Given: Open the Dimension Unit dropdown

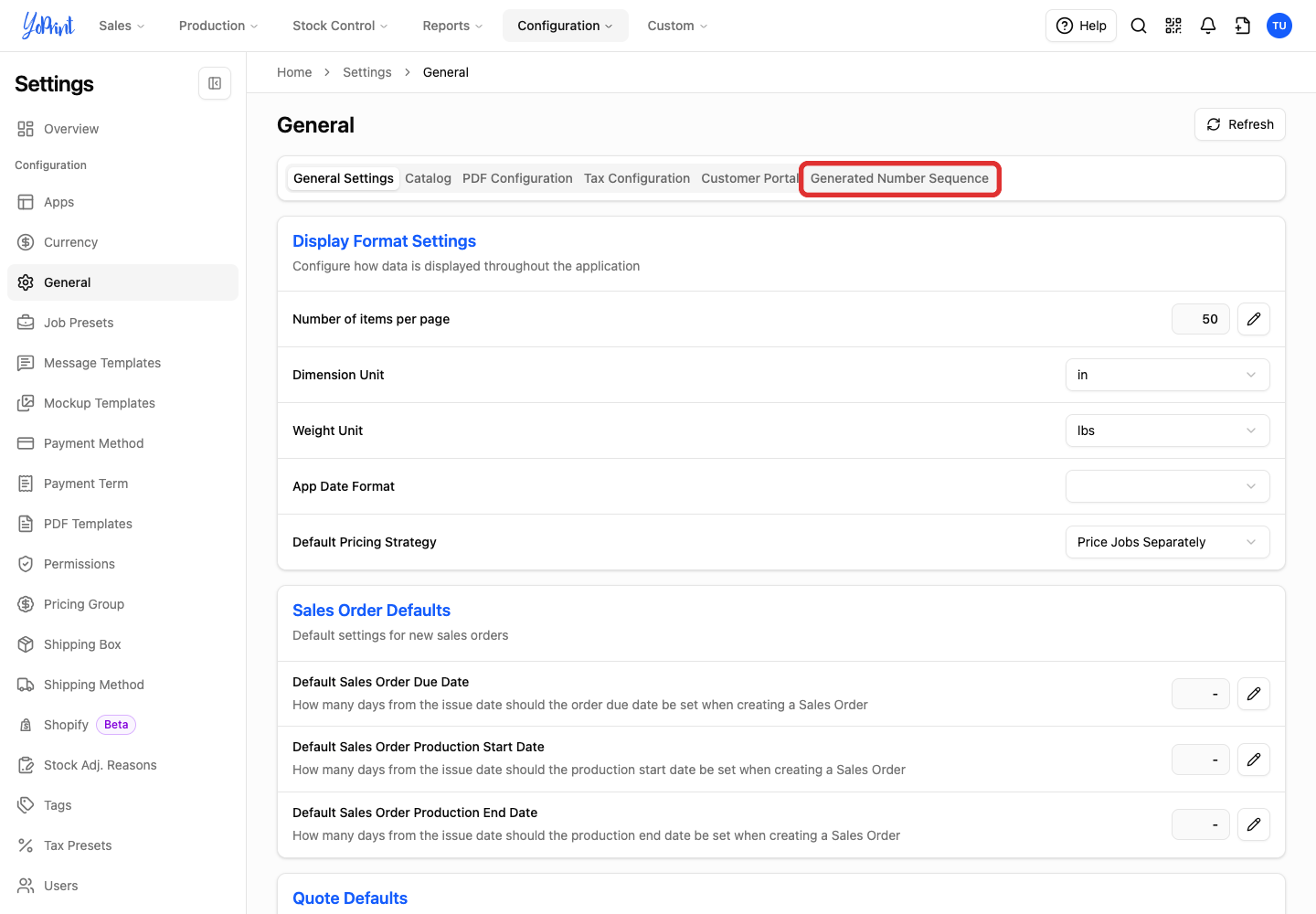Looking at the screenshot, I should (1167, 375).
